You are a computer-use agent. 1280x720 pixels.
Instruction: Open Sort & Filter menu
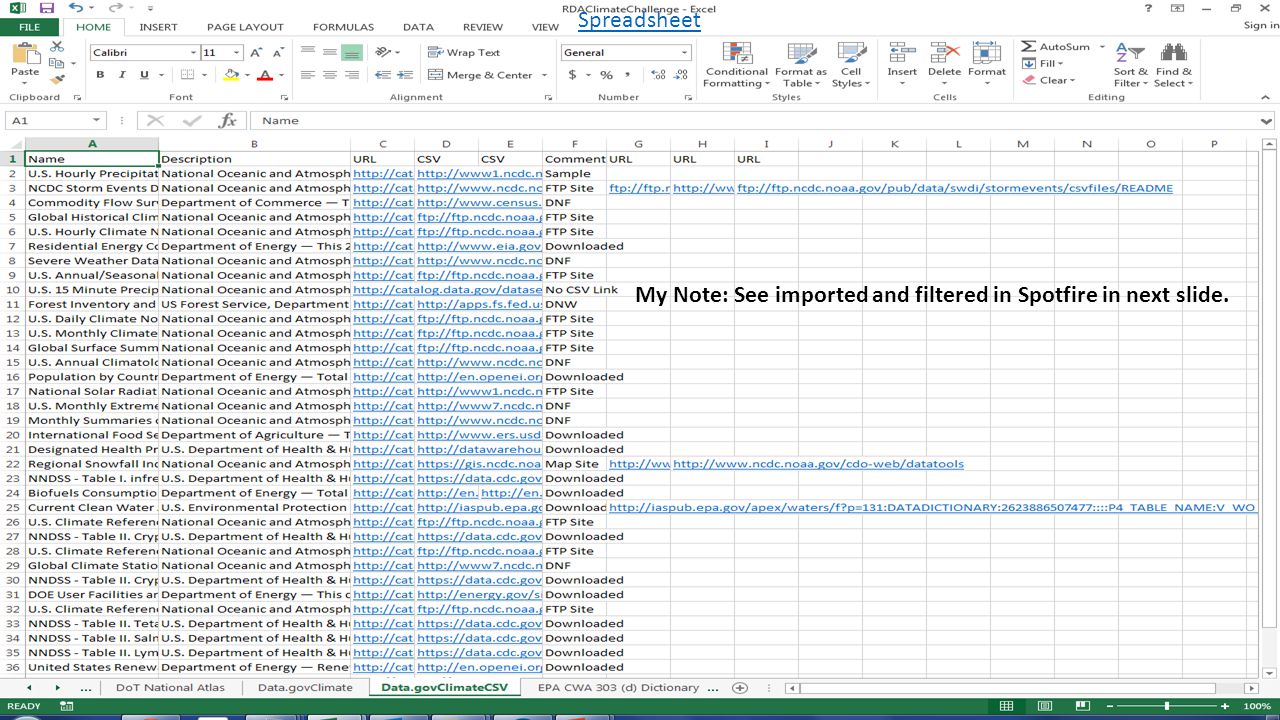coord(1130,65)
